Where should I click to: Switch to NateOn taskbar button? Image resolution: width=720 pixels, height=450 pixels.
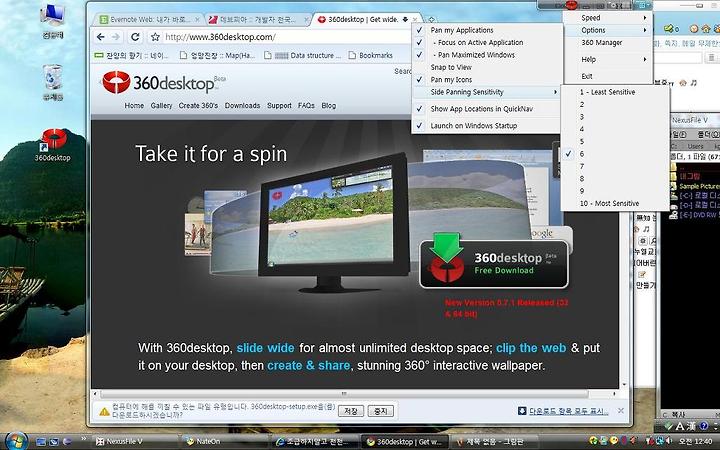point(223,442)
